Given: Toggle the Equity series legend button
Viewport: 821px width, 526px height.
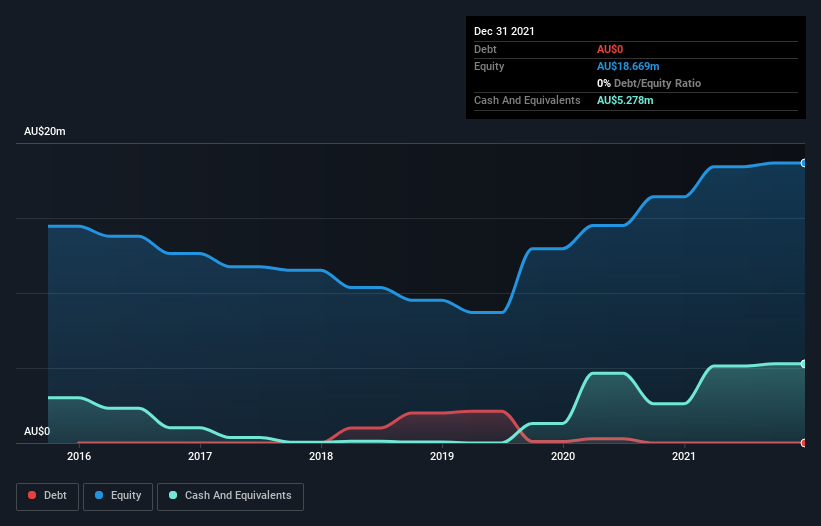Looking at the screenshot, I should pos(118,496).
